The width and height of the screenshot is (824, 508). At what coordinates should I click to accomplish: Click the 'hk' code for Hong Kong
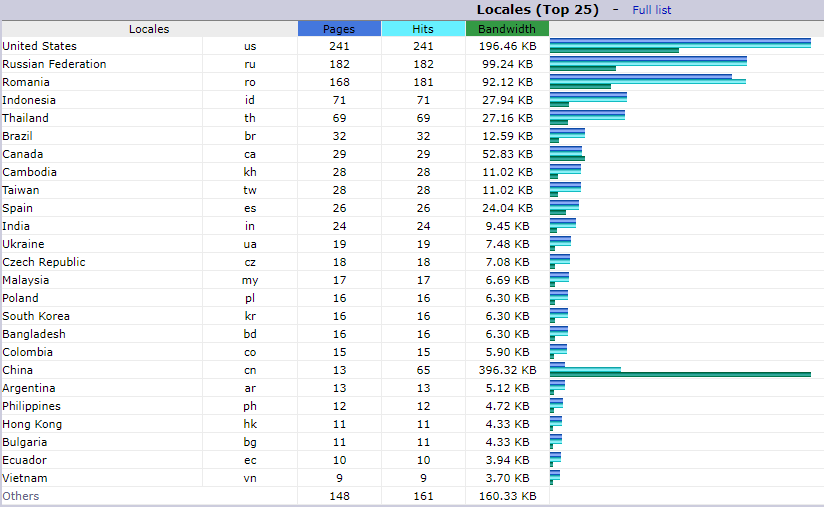click(x=250, y=424)
